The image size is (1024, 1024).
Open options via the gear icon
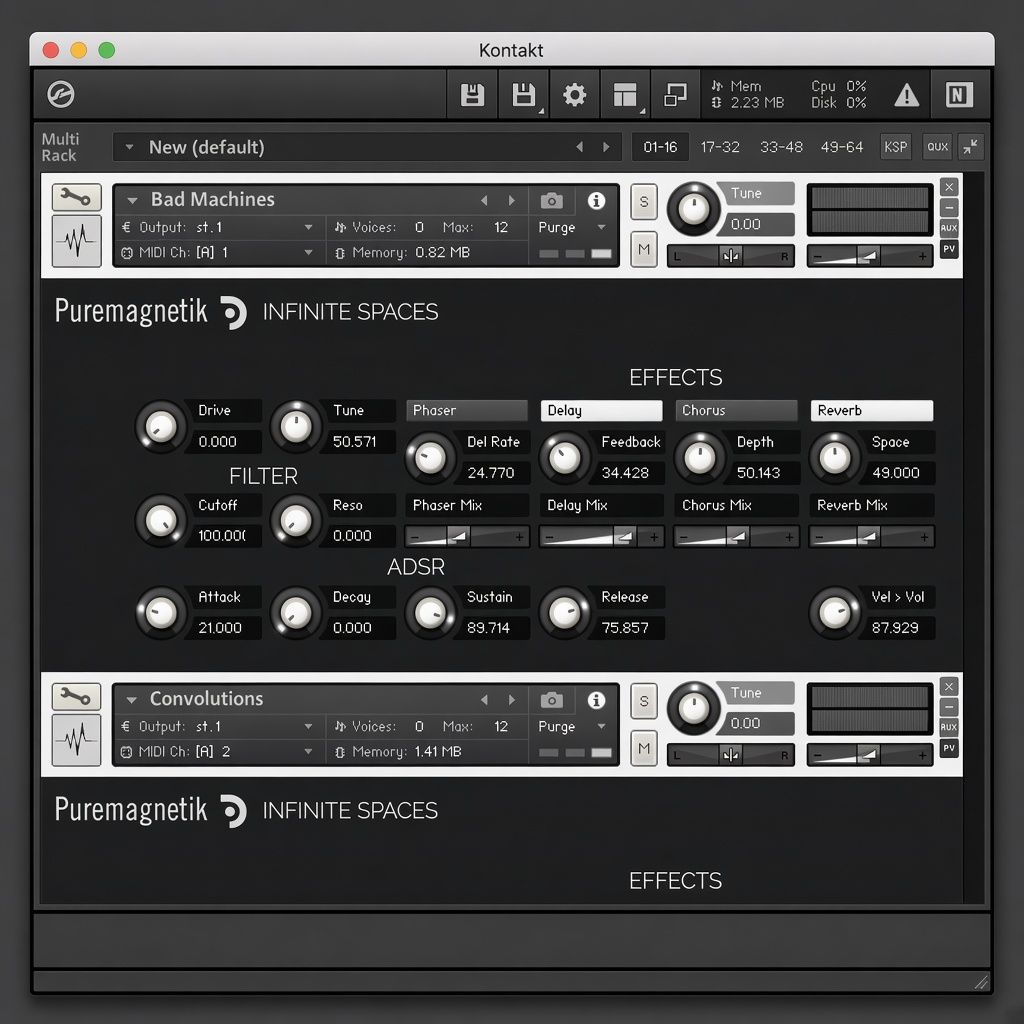[575, 95]
